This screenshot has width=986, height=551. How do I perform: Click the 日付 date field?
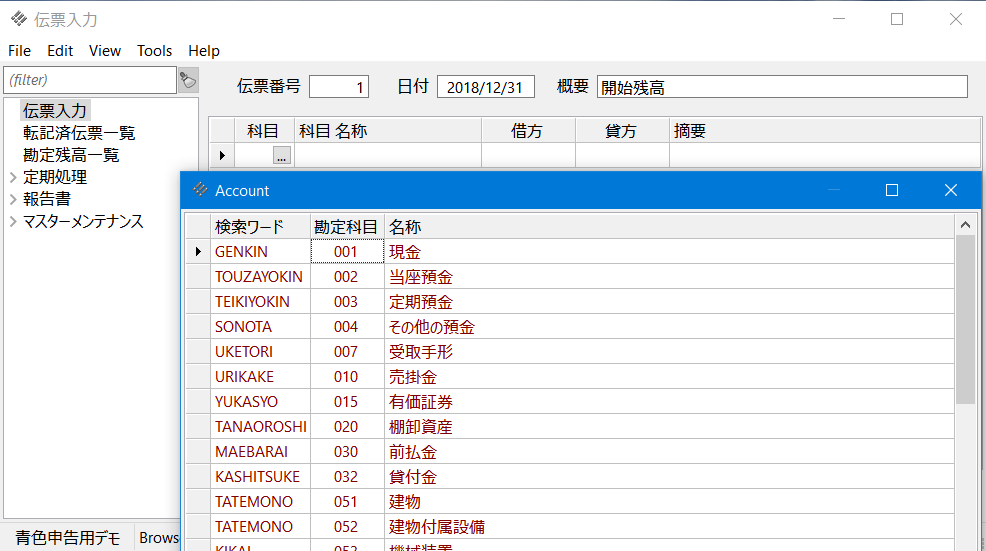[x=485, y=87]
